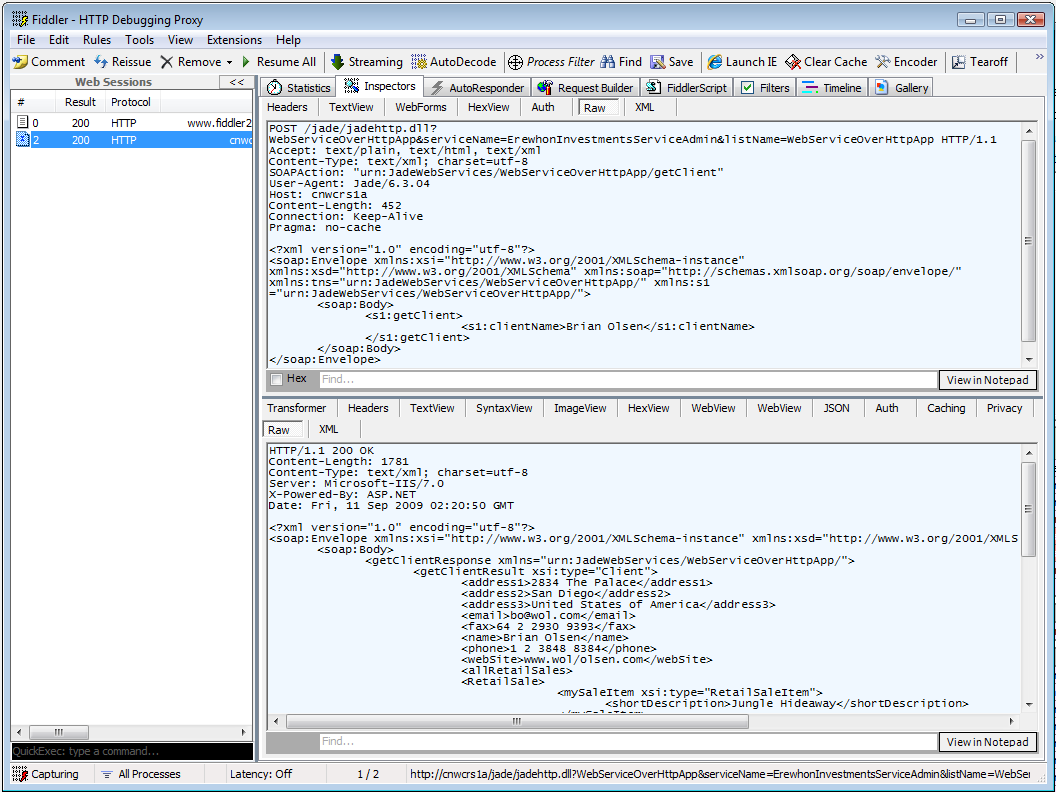Launch IE from the toolbar icon

715,62
